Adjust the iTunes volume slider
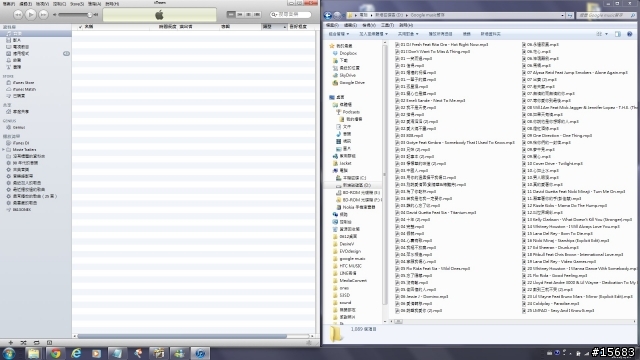This screenshot has width=640, height=360. 76,15
